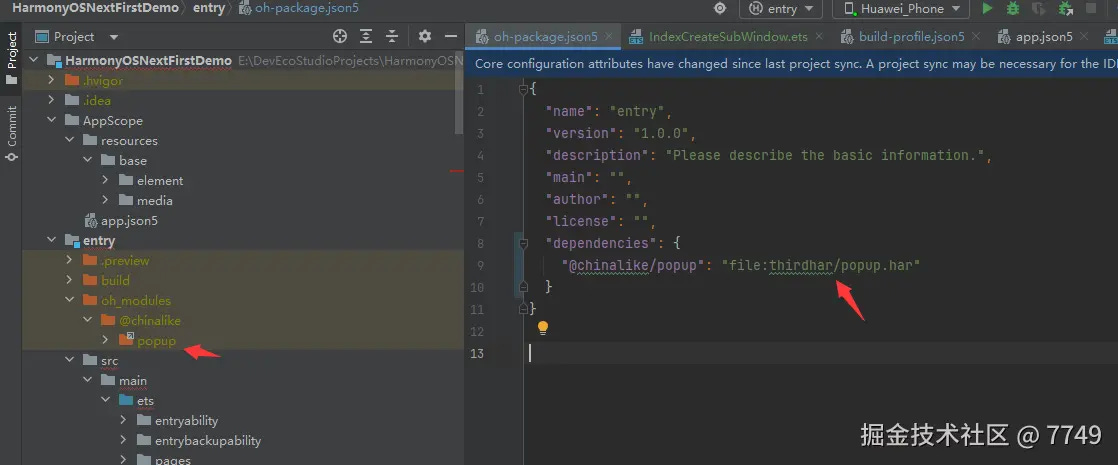Click "@chinalike/popup" key on line 9
Viewport: 1118px width, 465px height.
tap(632, 265)
